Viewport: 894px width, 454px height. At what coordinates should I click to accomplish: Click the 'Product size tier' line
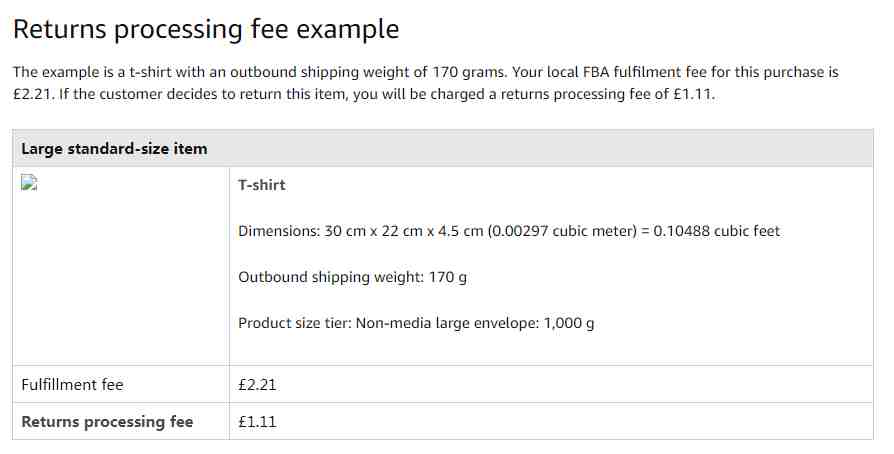416,323
